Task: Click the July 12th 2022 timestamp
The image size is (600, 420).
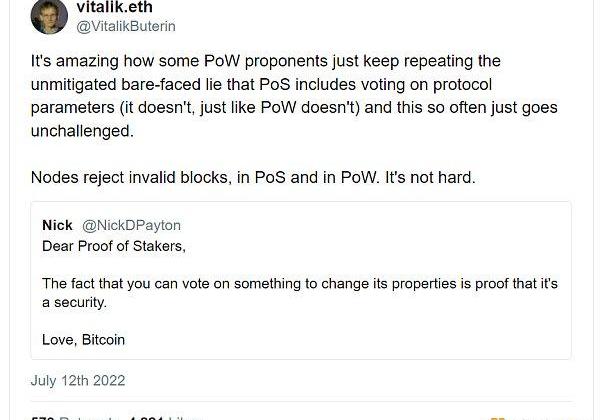Action: (78, 381)
